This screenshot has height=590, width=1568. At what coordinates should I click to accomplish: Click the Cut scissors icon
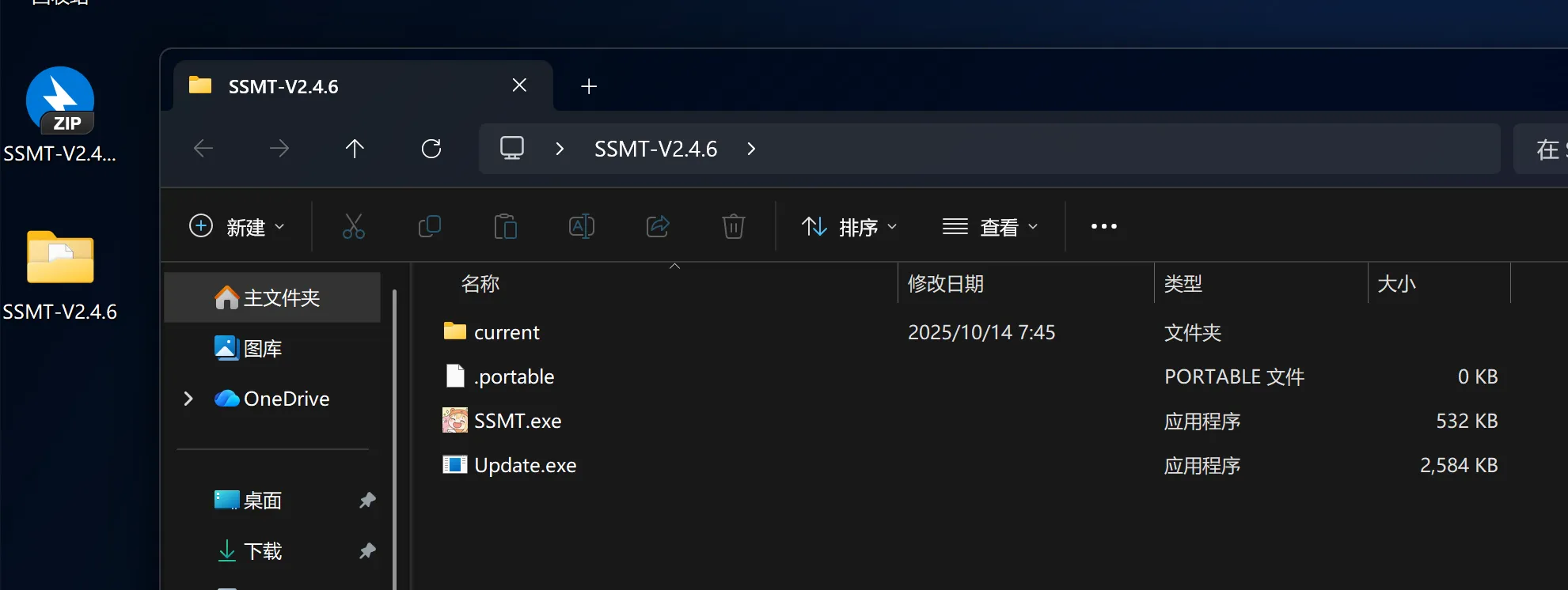click(354, 226)
